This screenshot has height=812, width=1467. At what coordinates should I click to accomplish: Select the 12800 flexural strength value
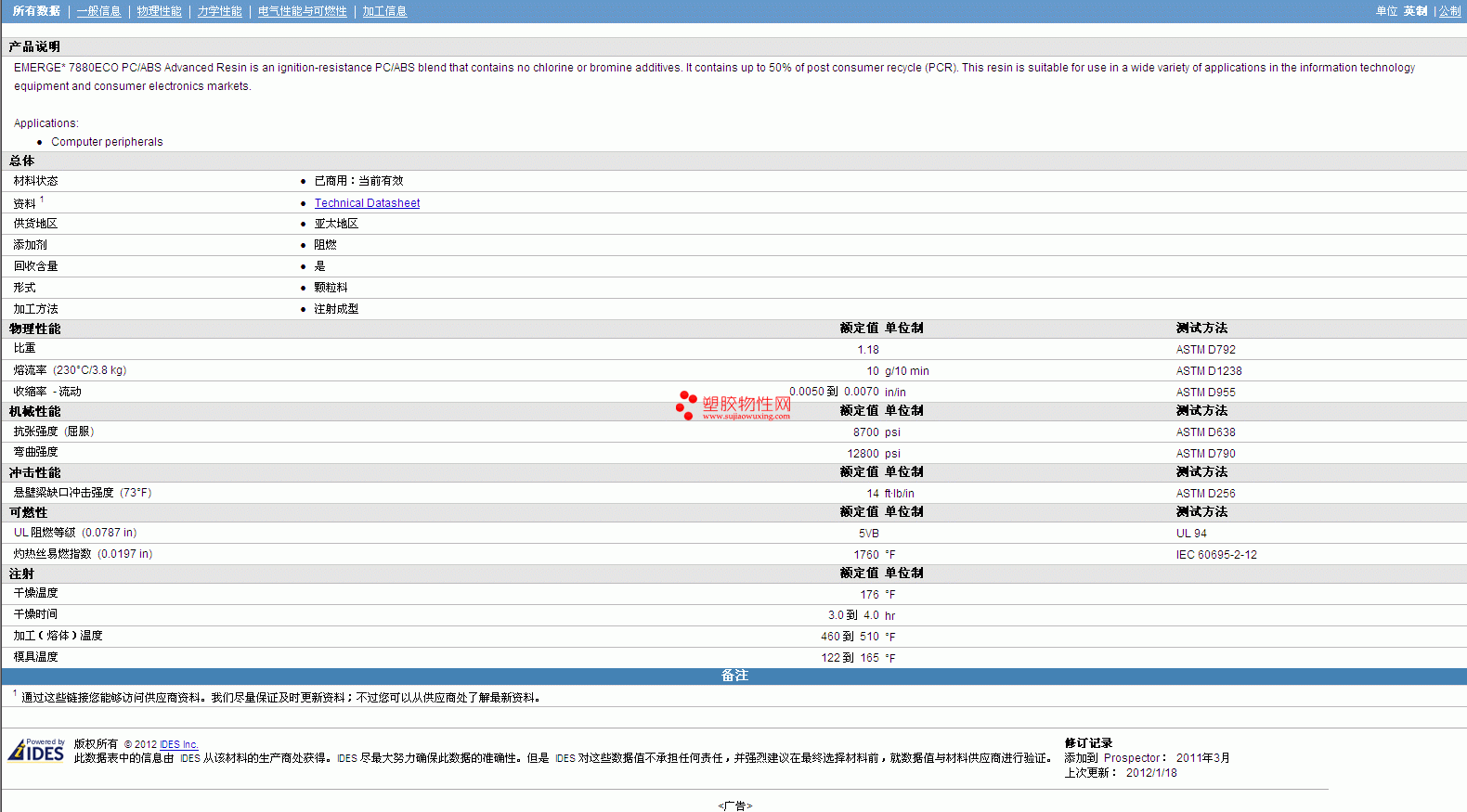(863, 454)
